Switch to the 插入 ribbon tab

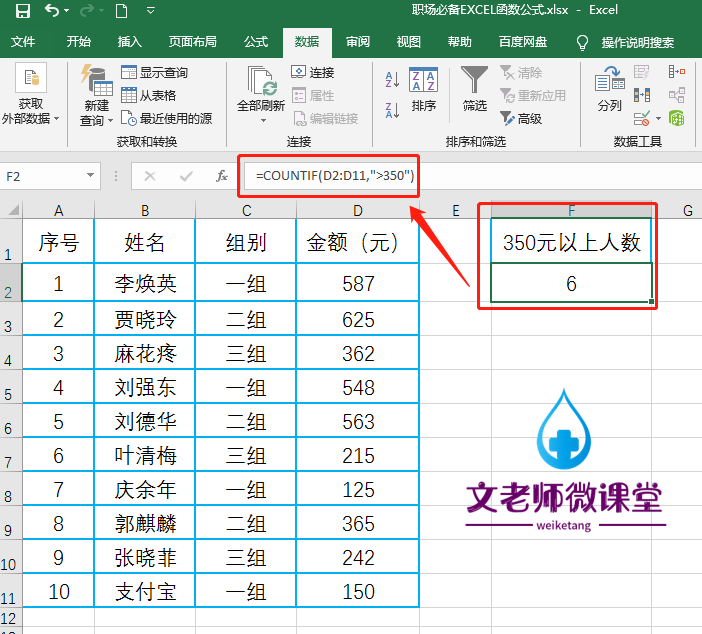(x=130, y=42)
